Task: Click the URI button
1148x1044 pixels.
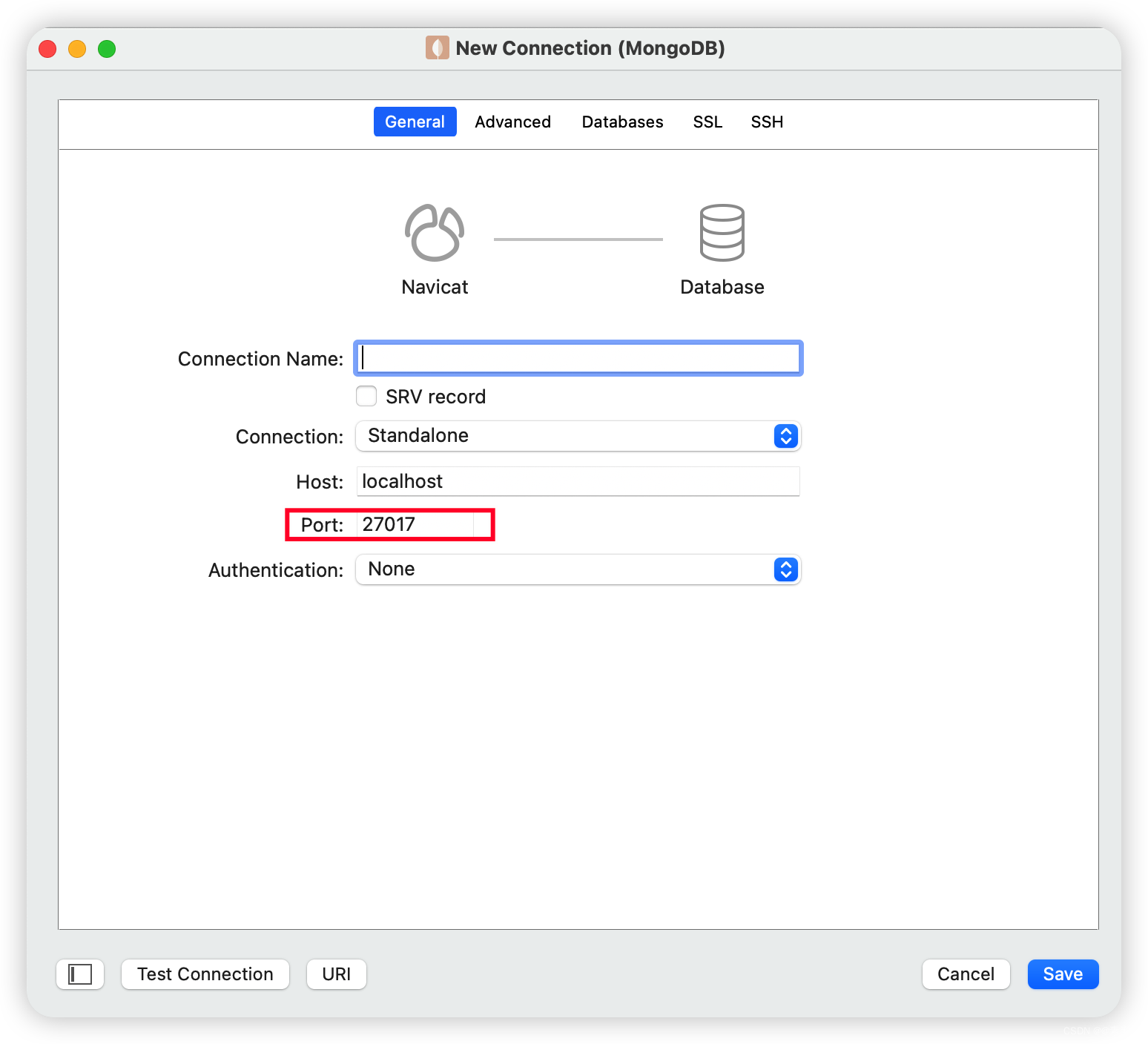Action: pos(337,974)
